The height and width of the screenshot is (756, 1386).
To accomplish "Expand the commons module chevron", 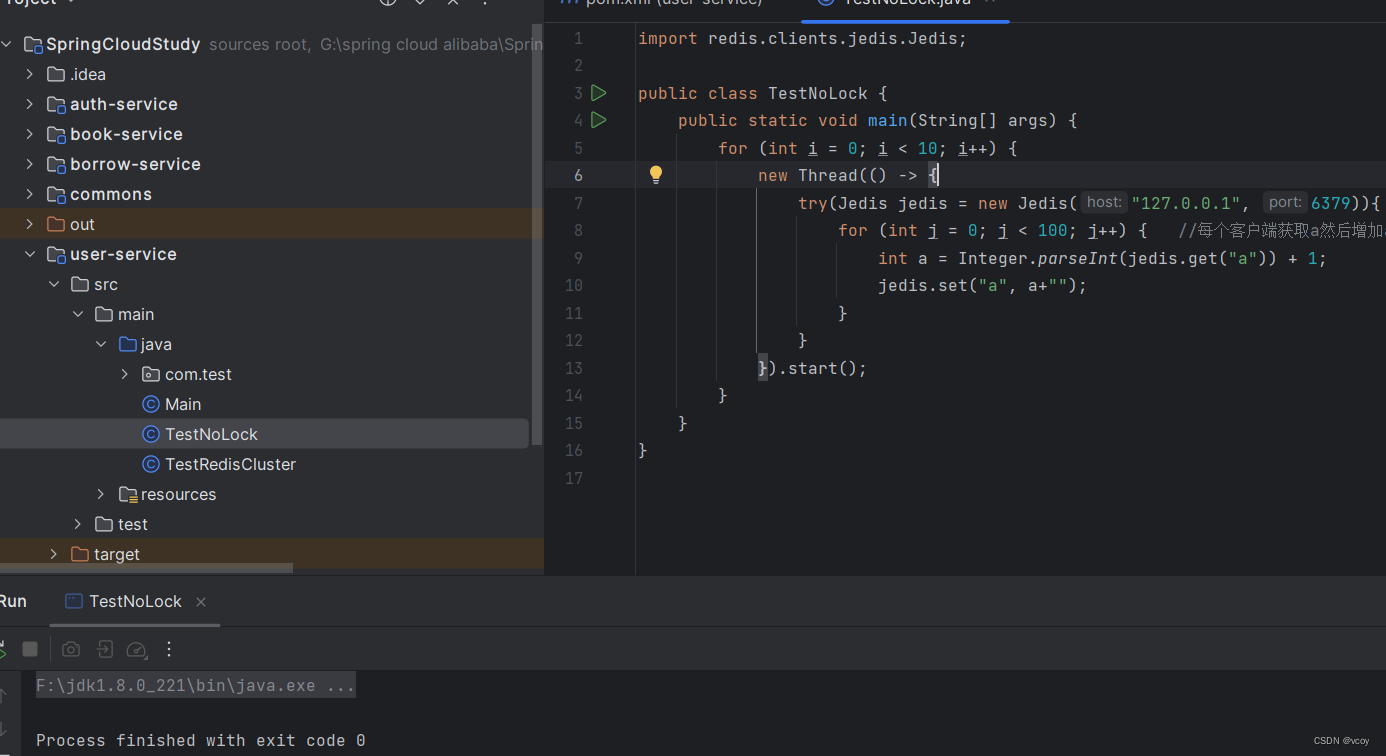I will 30,194.
